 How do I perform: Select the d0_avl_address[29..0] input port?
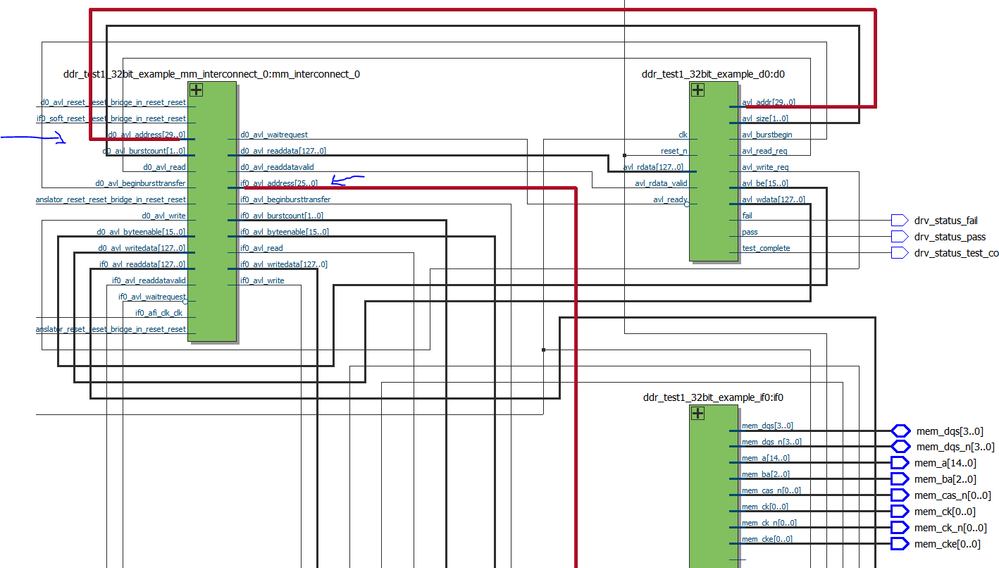[147, 134]
